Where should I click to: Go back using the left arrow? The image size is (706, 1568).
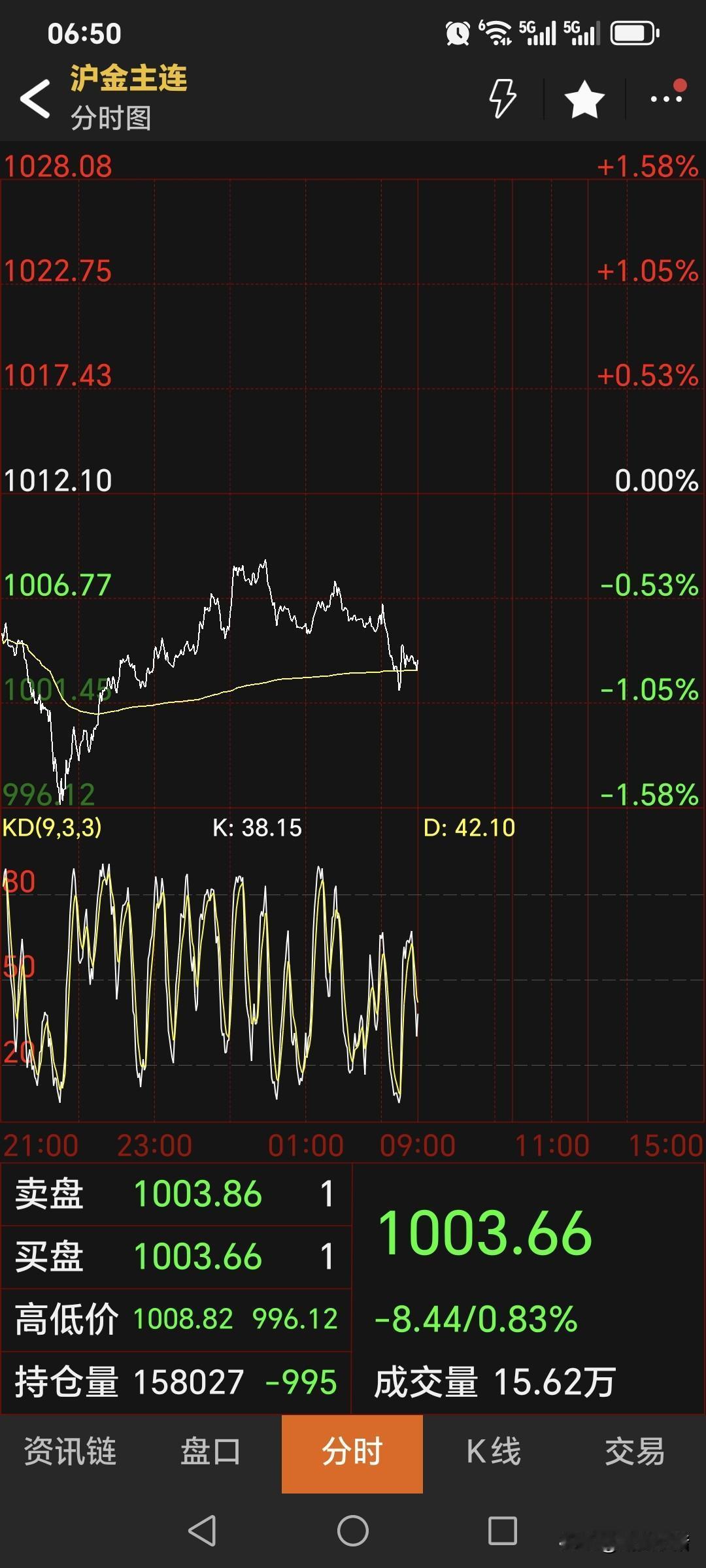[x=35, y=99]
